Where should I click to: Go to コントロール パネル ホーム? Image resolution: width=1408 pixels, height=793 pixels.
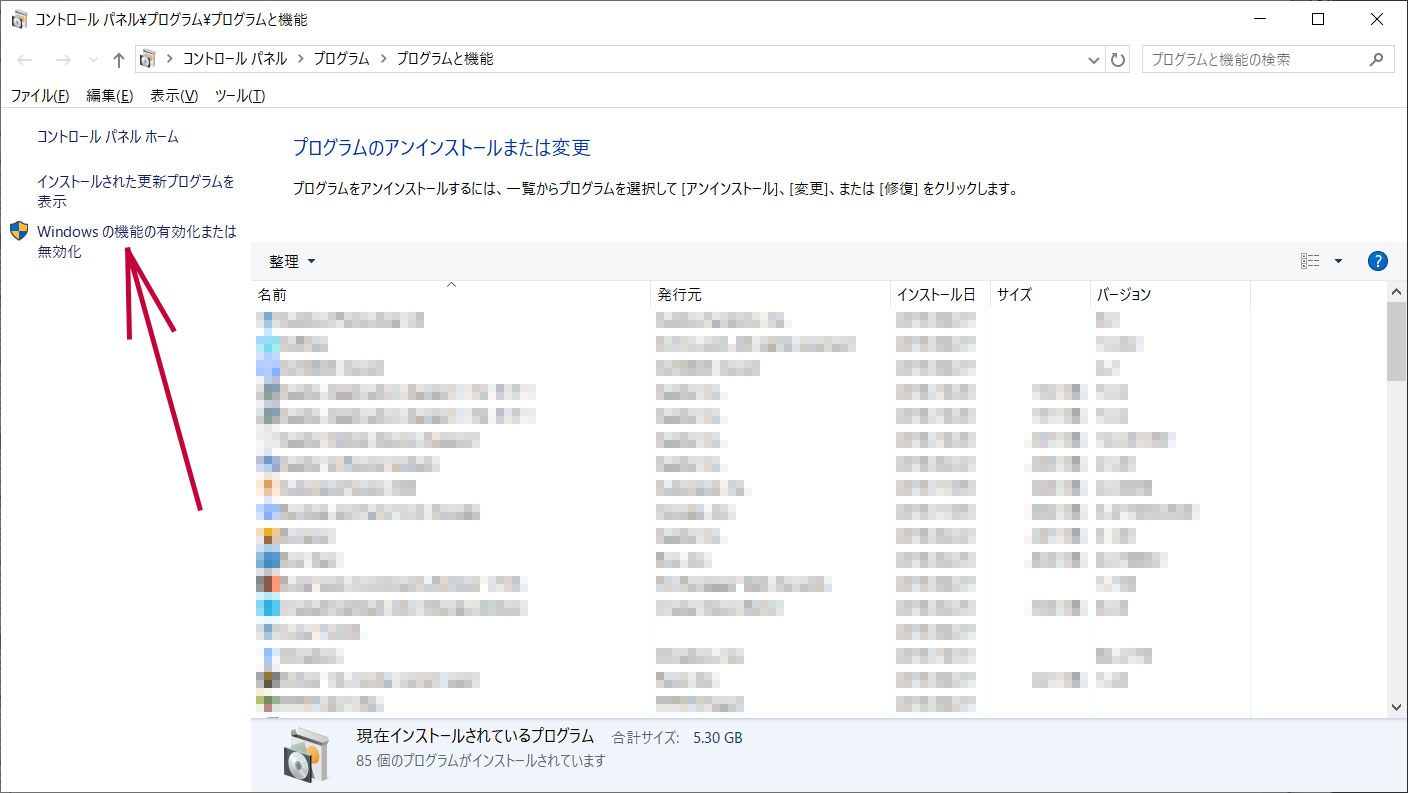click(x=108, y=136)
